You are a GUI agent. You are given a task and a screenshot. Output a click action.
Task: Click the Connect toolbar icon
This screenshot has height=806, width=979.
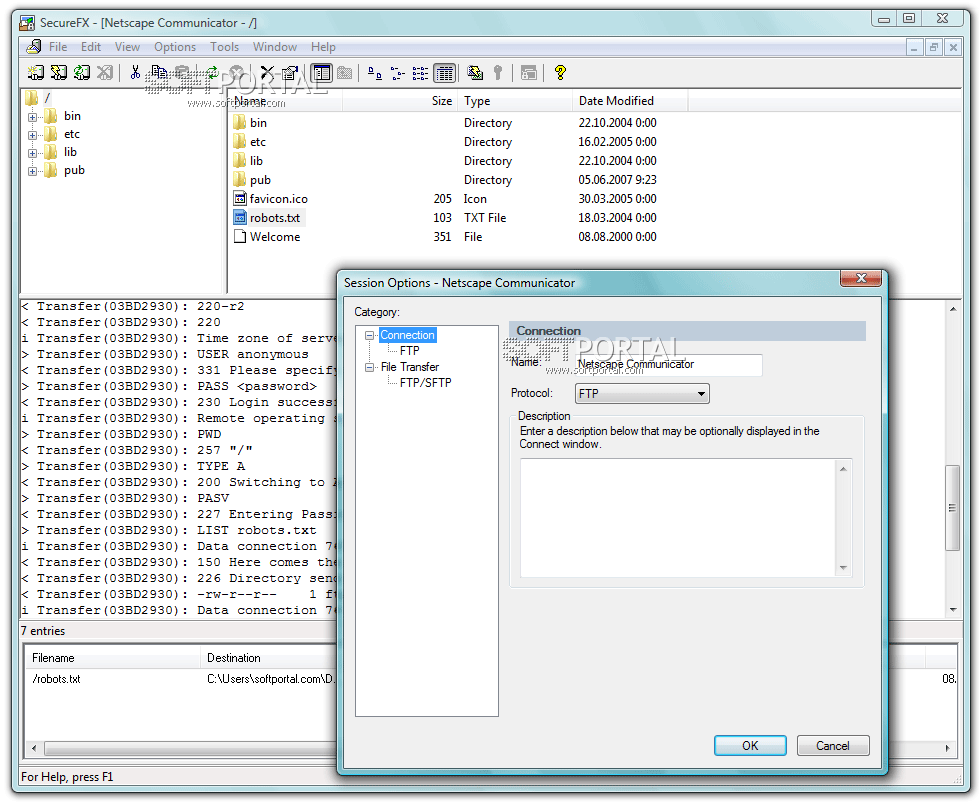(x=35, y=73)
